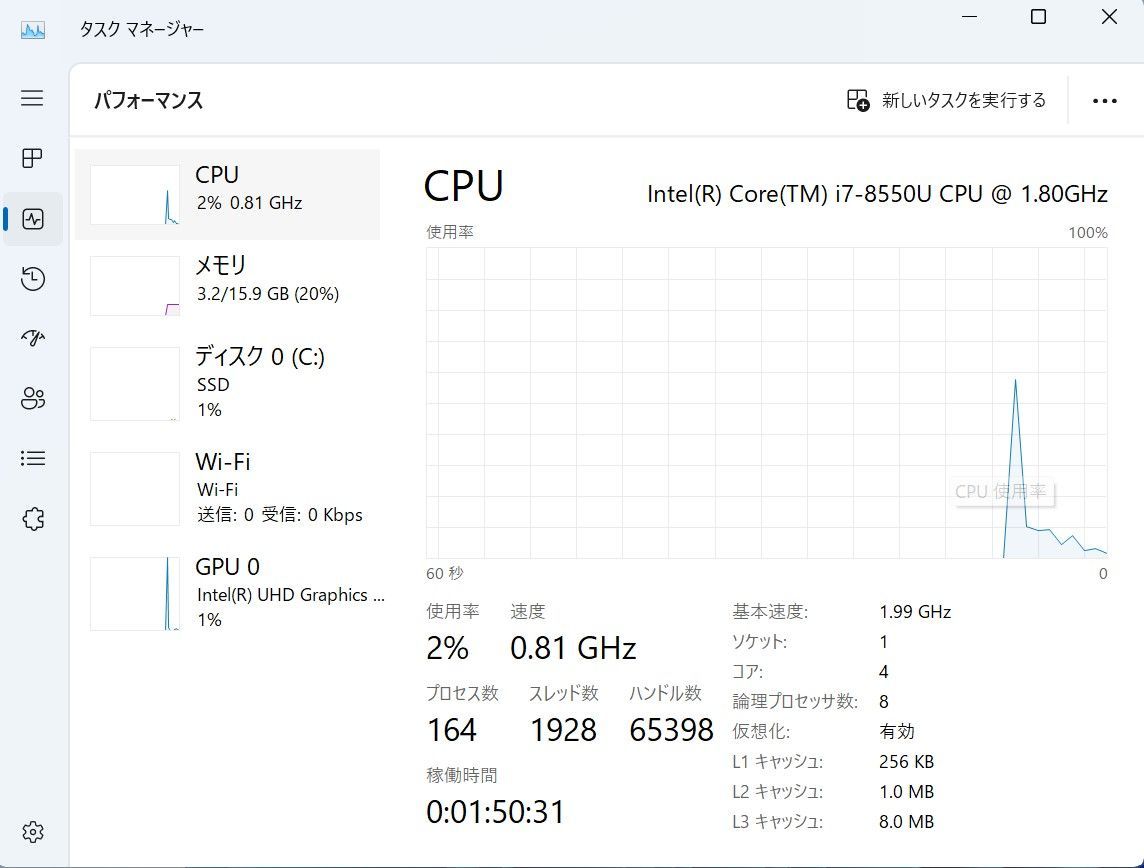This screenshot has width=1144, height=868.
Task: Select the Performance view icon
Action: tap(32, 218)
